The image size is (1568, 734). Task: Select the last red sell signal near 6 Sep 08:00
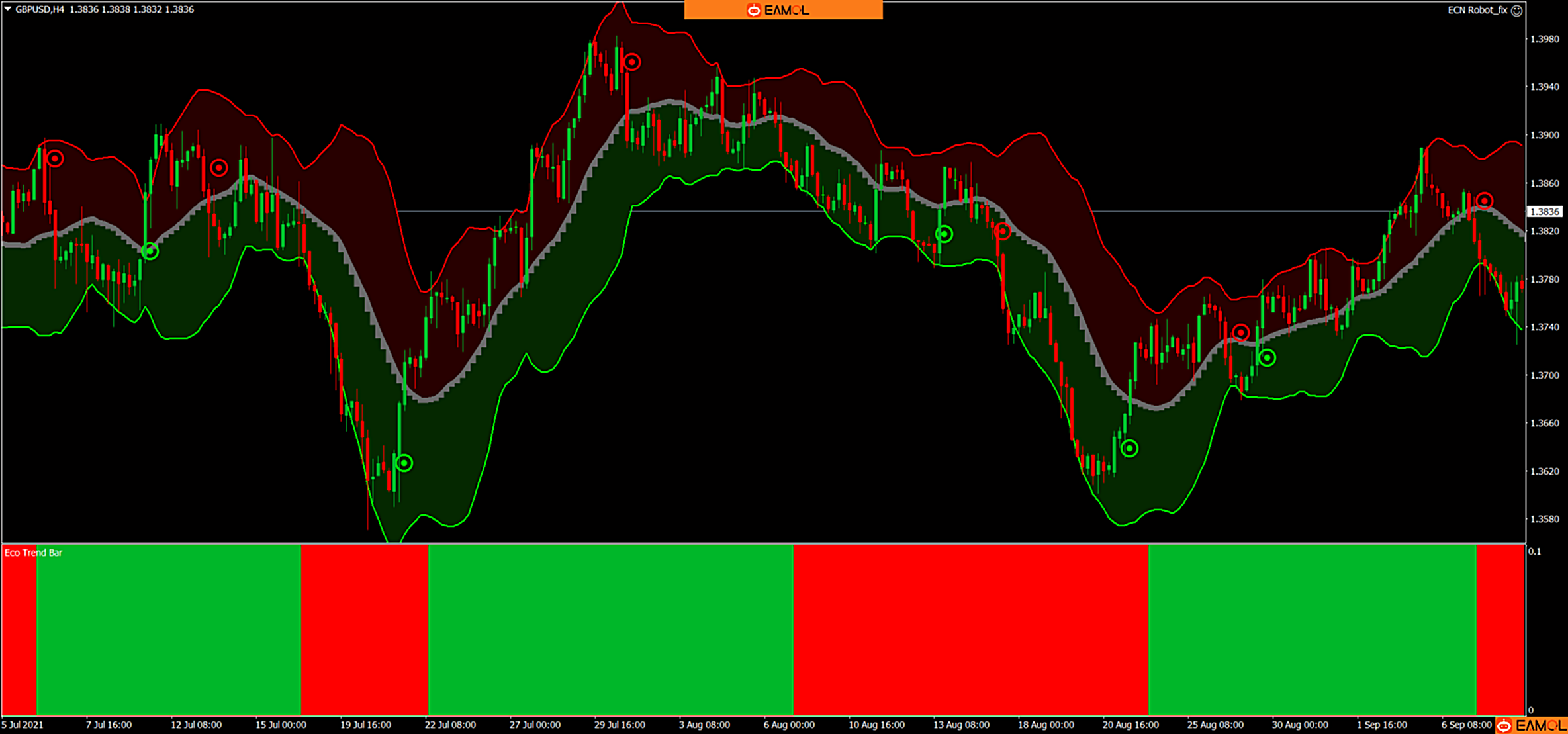pyautogui.click(x=1484, y=201)
